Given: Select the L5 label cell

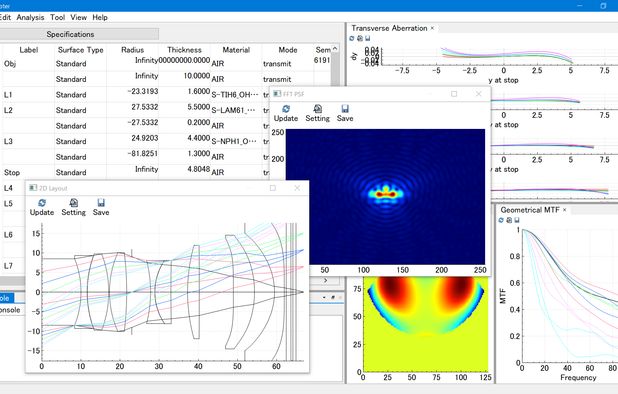Looking at the screenshot, I should (14, 203).
